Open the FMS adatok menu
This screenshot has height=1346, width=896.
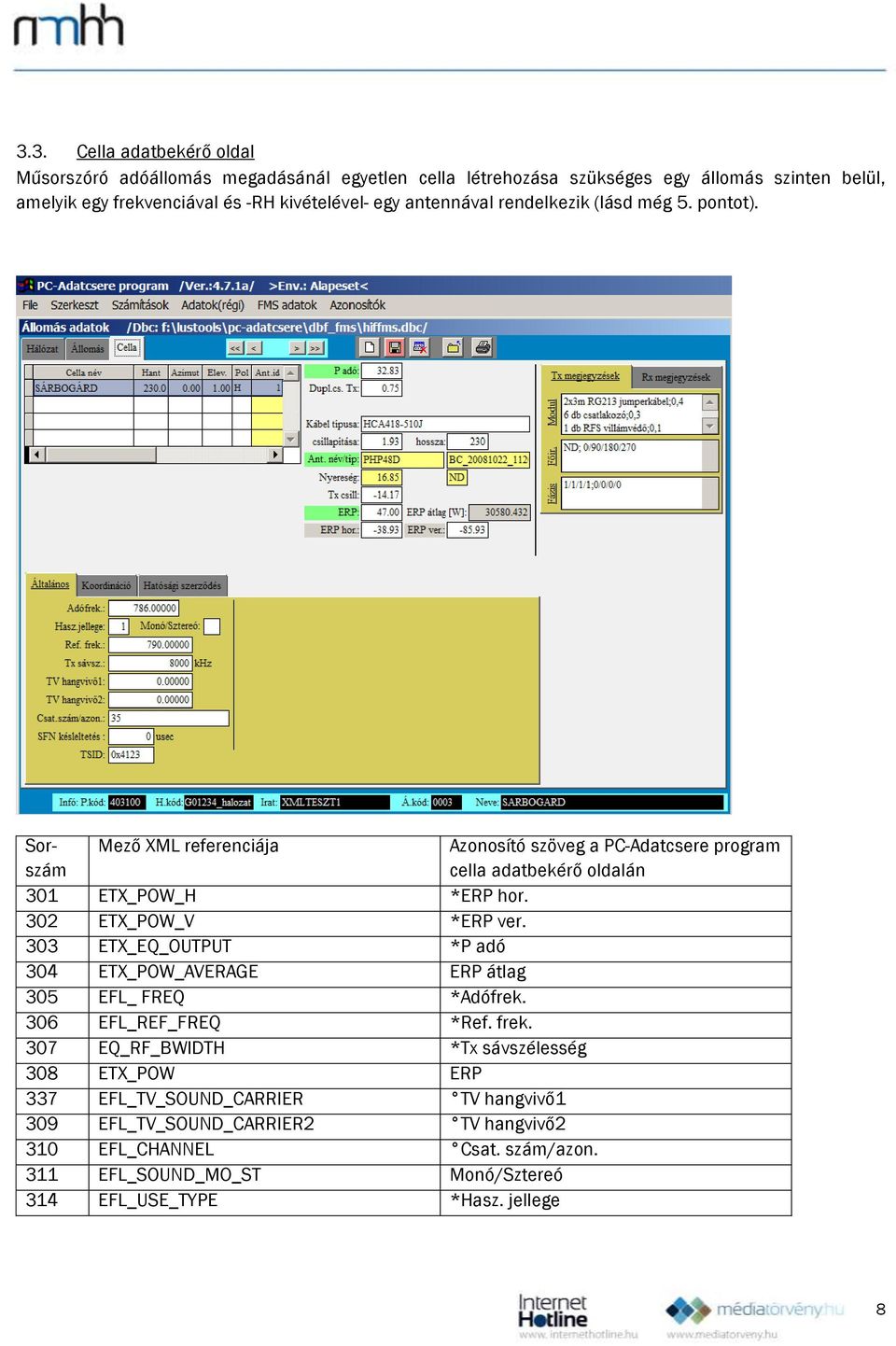coord(287,305)
